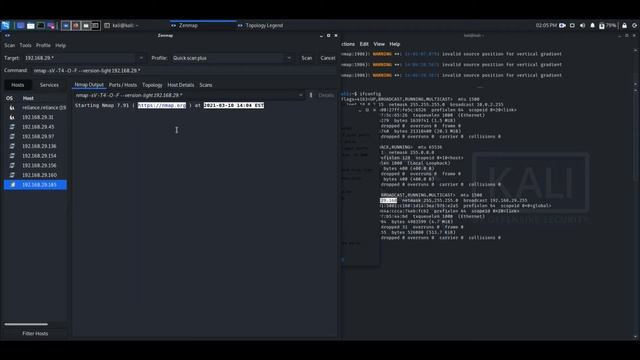The height and width of the screenshot is (360, 640).
Task: Switch to workspace 4 in the pager
Action: pyautogui.click(x=96, y=25)
